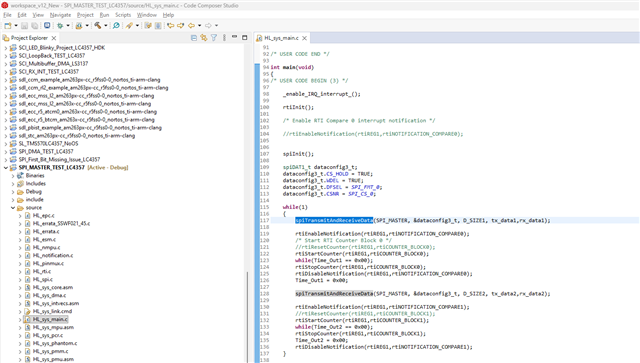Open the Scripts menu
Screen dimensions: 640x363
tap(123, 15)
